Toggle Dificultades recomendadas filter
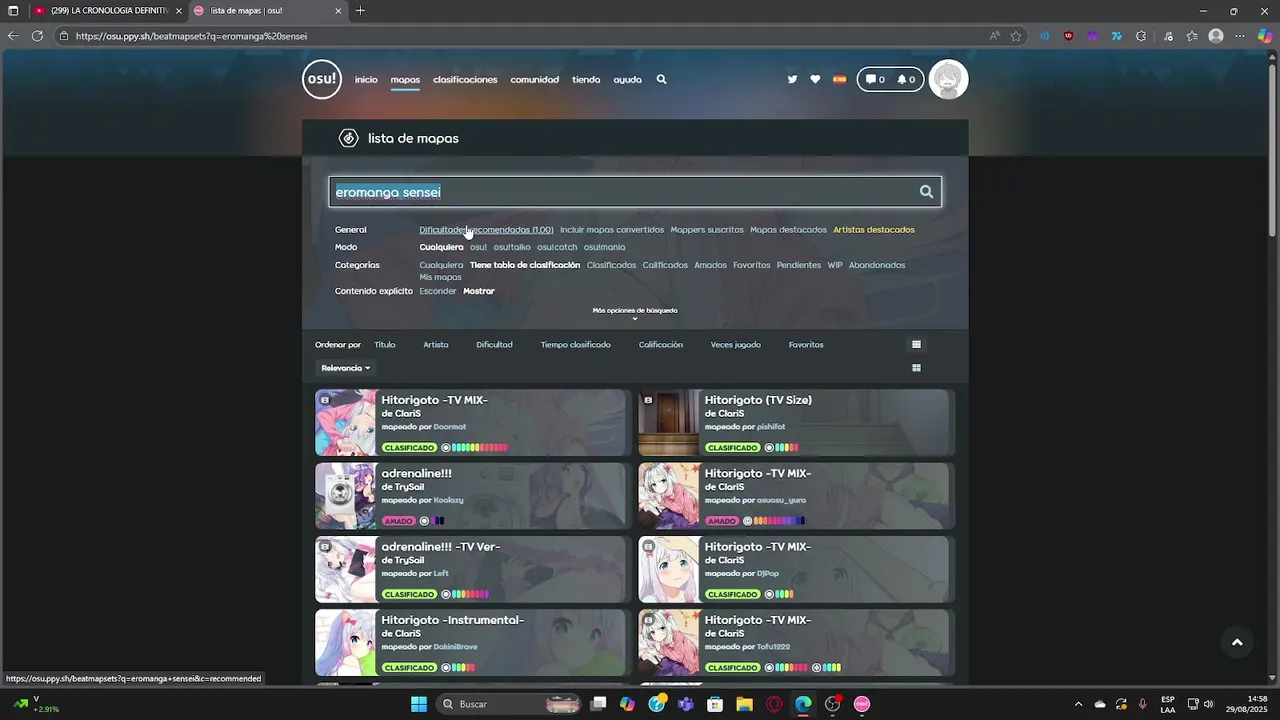This screenshot has height=720, width=1280. [486, 230]
